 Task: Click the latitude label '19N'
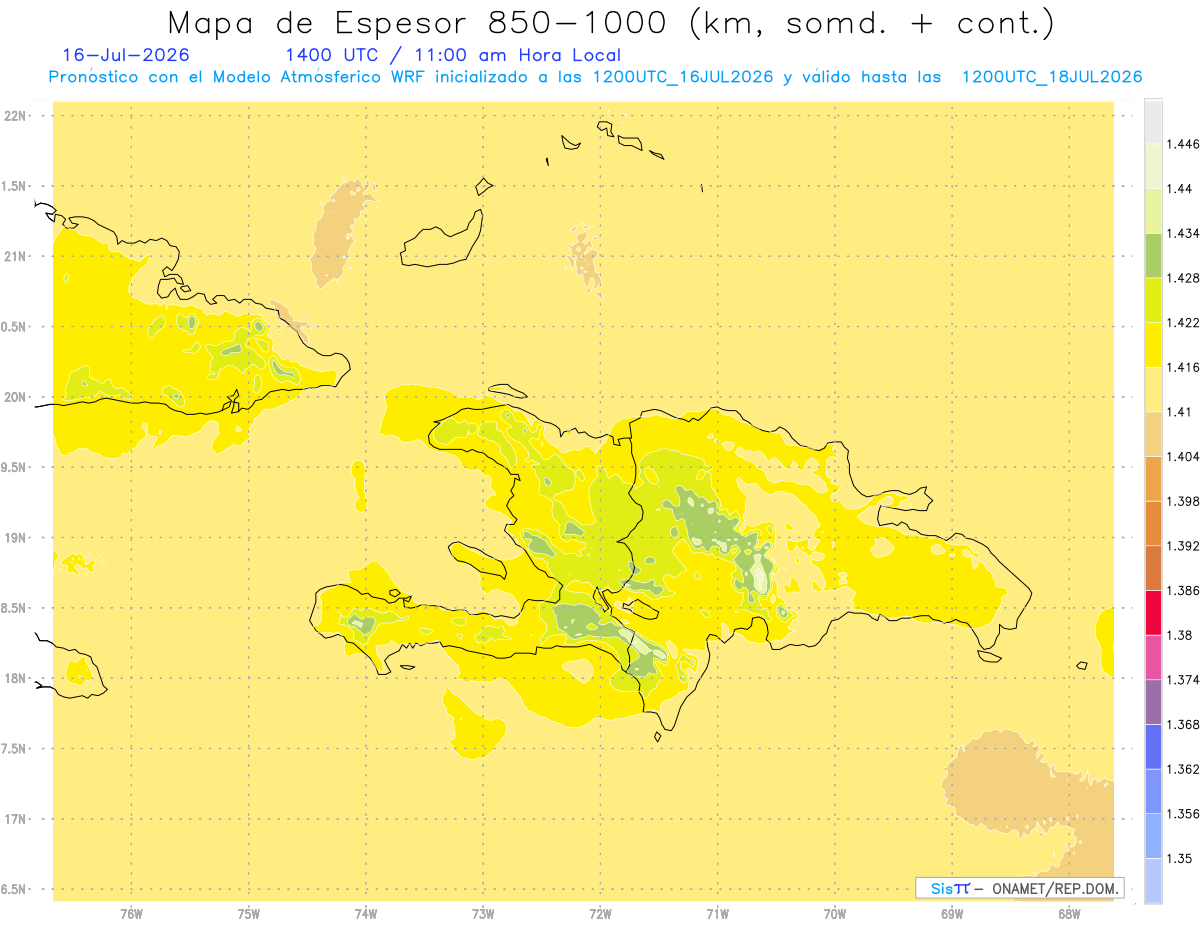[x=15, y=538]
